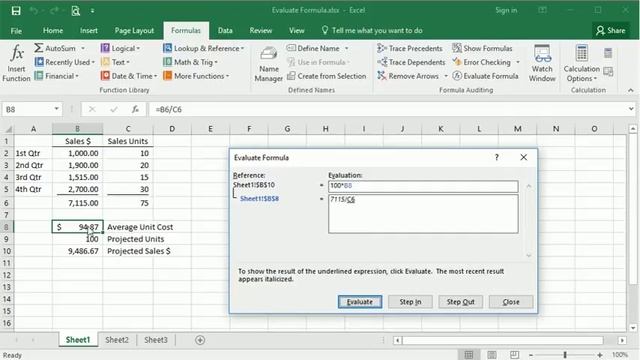Open the Page Layout tab
Screen dimensions: 640x360
(x=134, y=31)
